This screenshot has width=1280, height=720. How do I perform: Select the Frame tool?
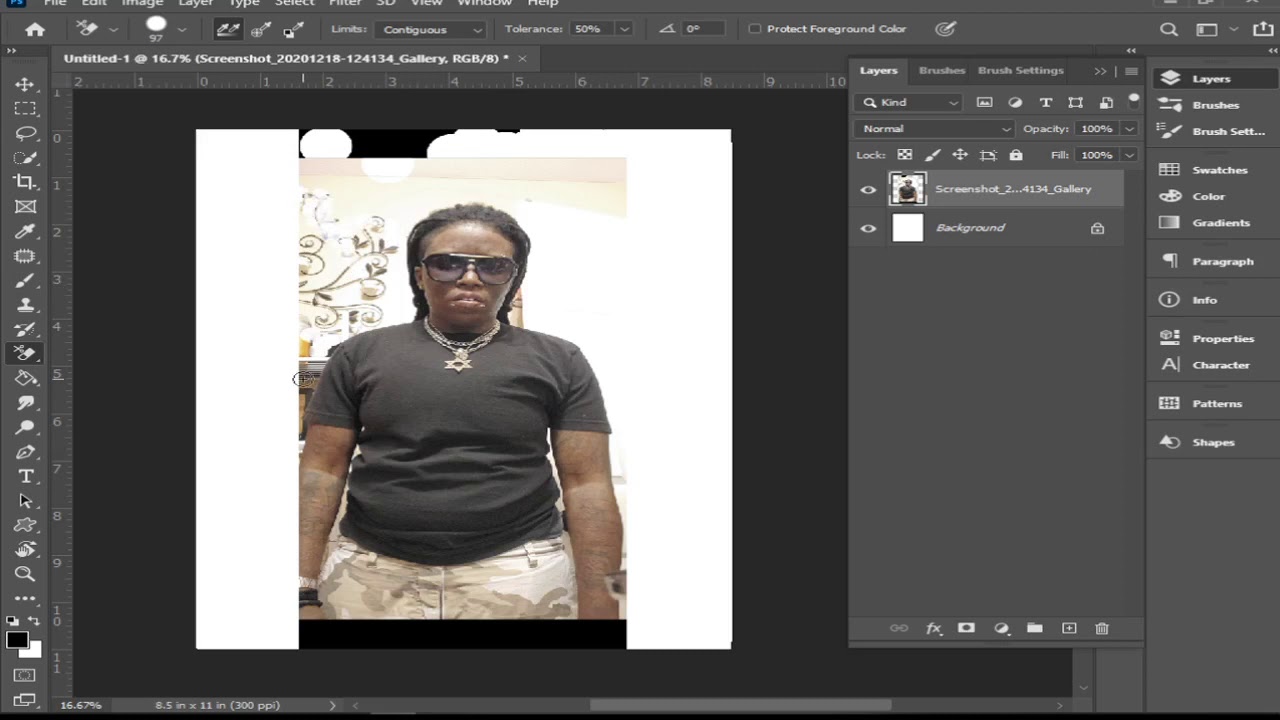pos(25,207)
